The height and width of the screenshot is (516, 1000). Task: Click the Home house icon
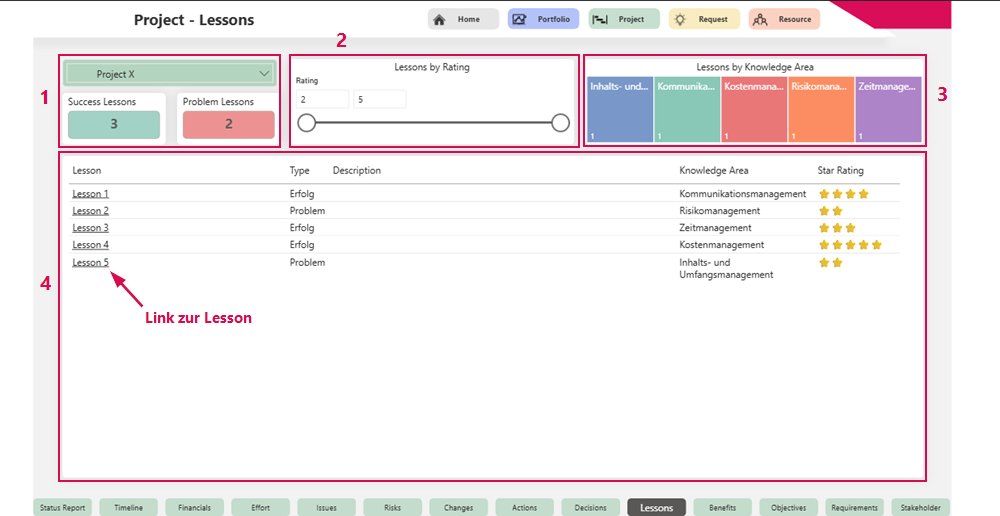click(x=439, y=19)
